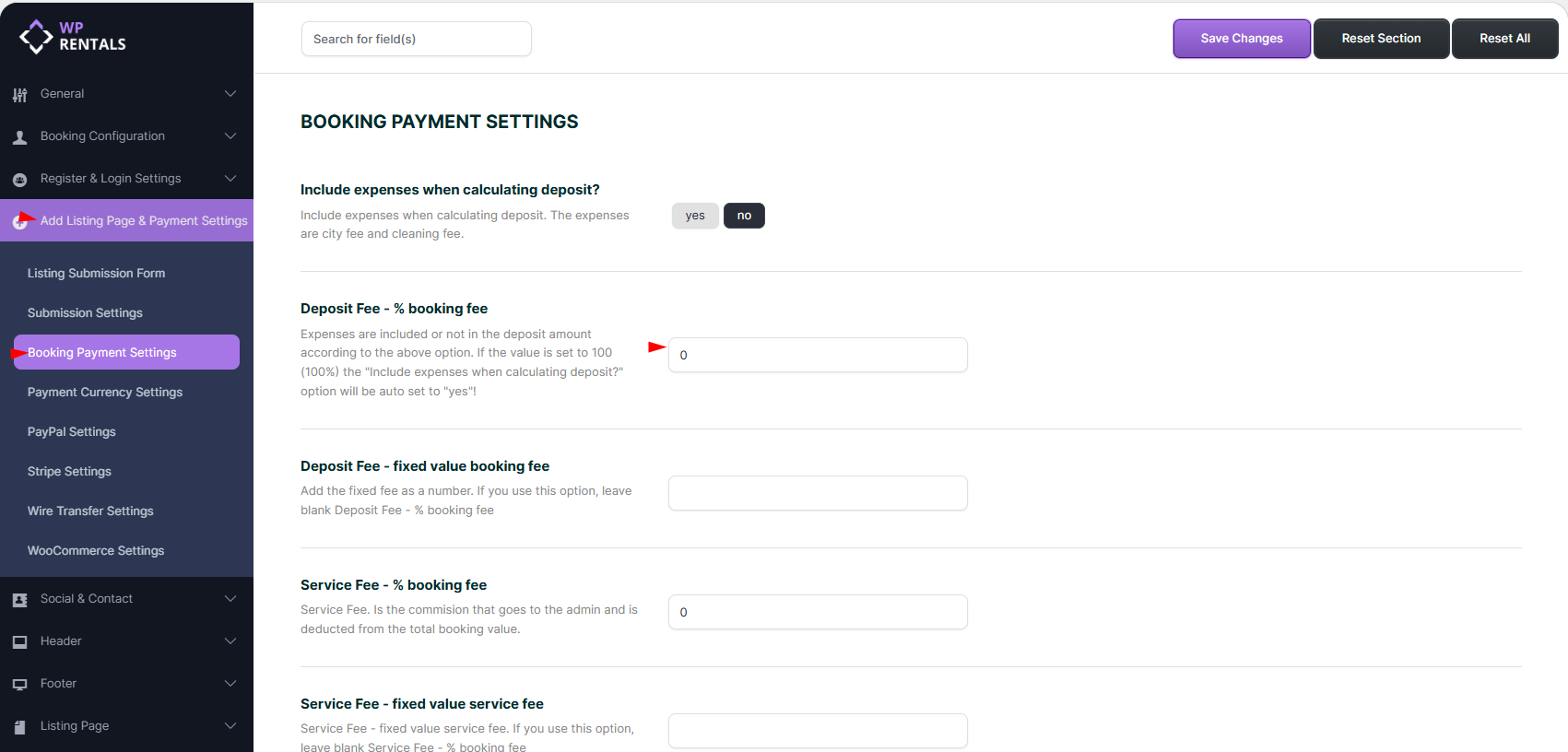Set include expenses option to no
This screenshot has width=1568, height=752.
point(744,216)
